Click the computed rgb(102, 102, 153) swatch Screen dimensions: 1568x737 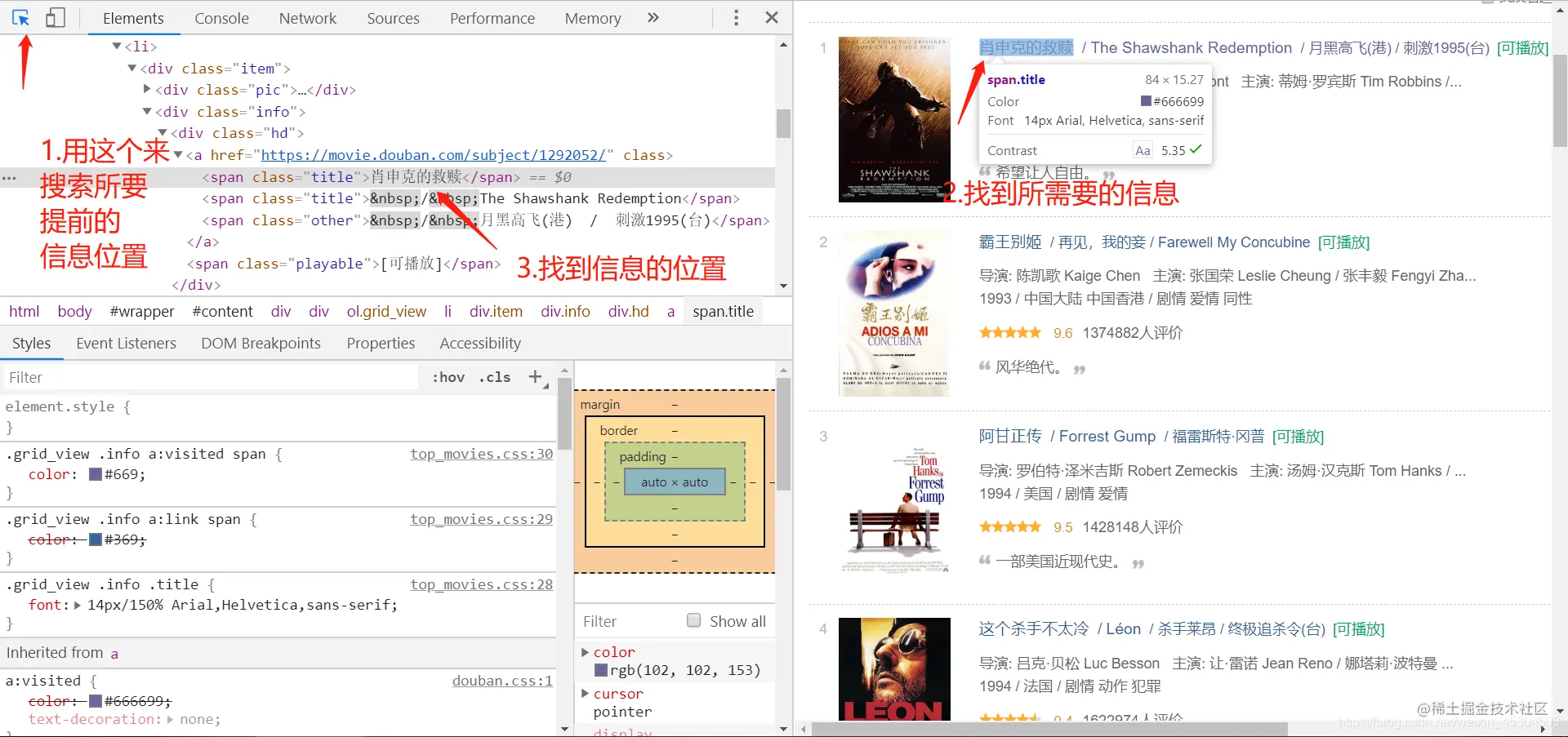[x=601, y=670]
